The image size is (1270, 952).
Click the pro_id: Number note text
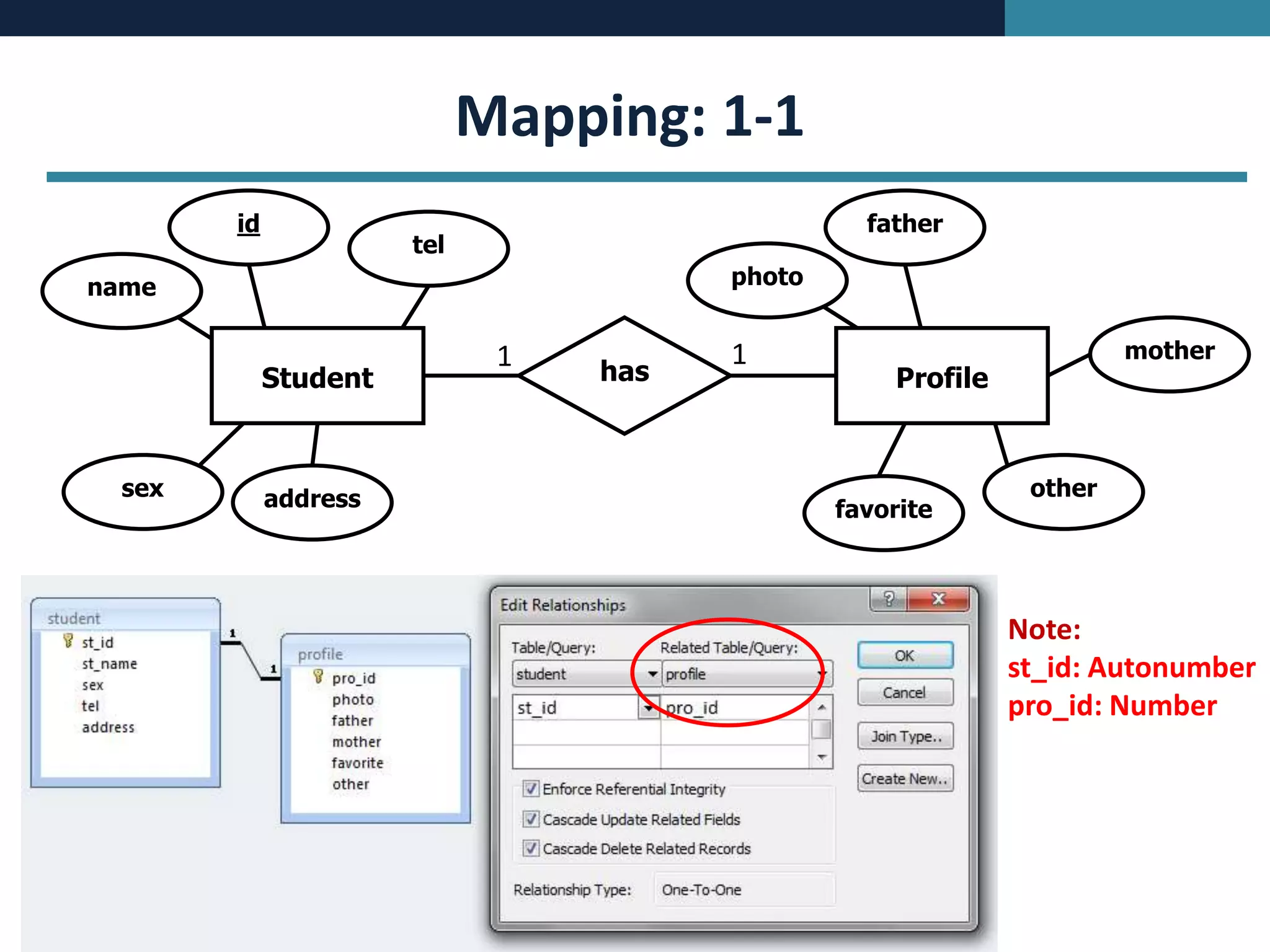1112,706
